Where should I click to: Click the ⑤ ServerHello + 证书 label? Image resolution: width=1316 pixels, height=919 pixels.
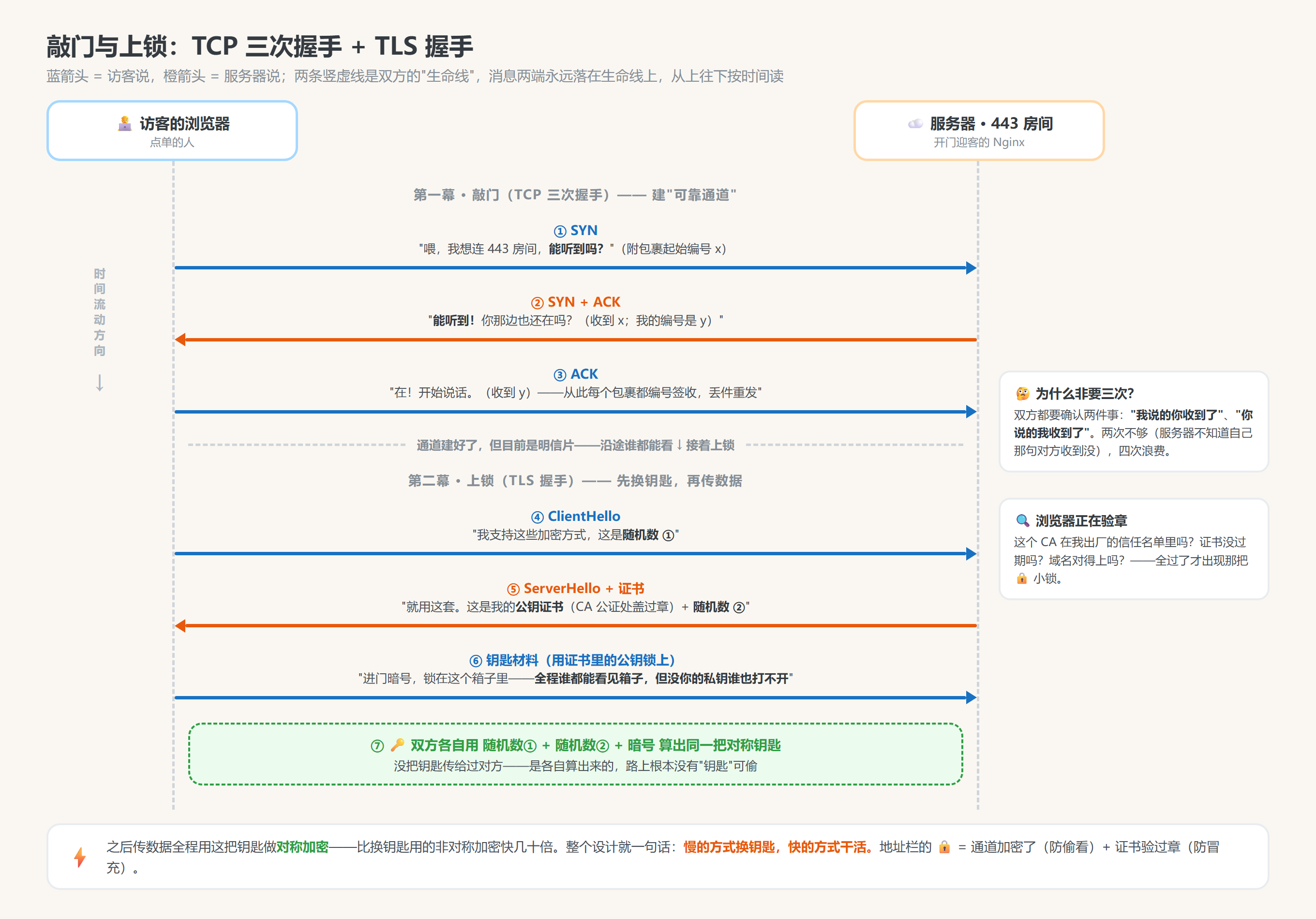[575, 589]
